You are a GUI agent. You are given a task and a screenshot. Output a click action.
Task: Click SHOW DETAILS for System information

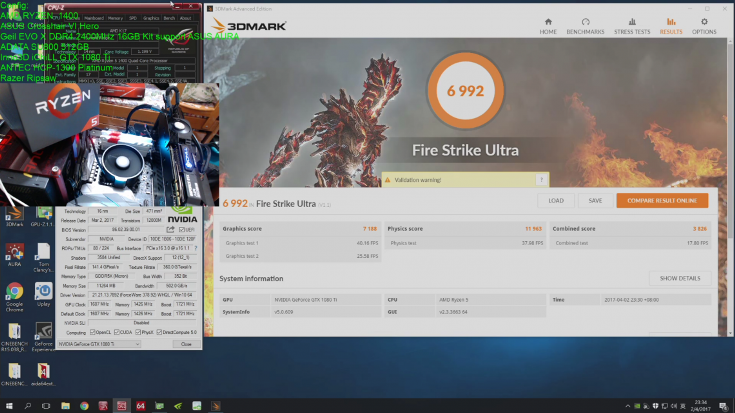[x=680, y=278]
